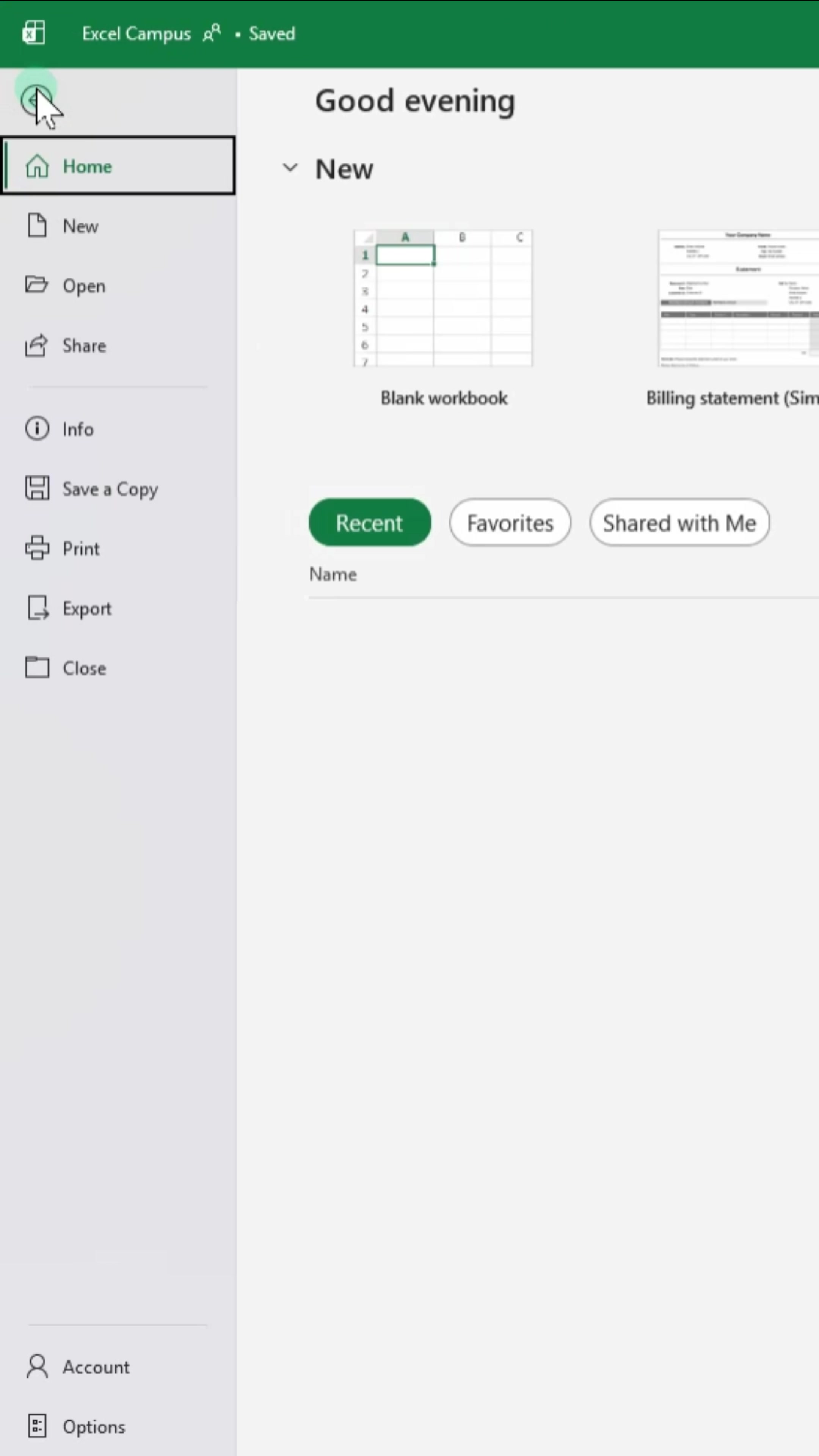Click the Blank workbook label
Image resolution: width=819 pixels, height=1456 pixels.
click(x=444, y=398)
